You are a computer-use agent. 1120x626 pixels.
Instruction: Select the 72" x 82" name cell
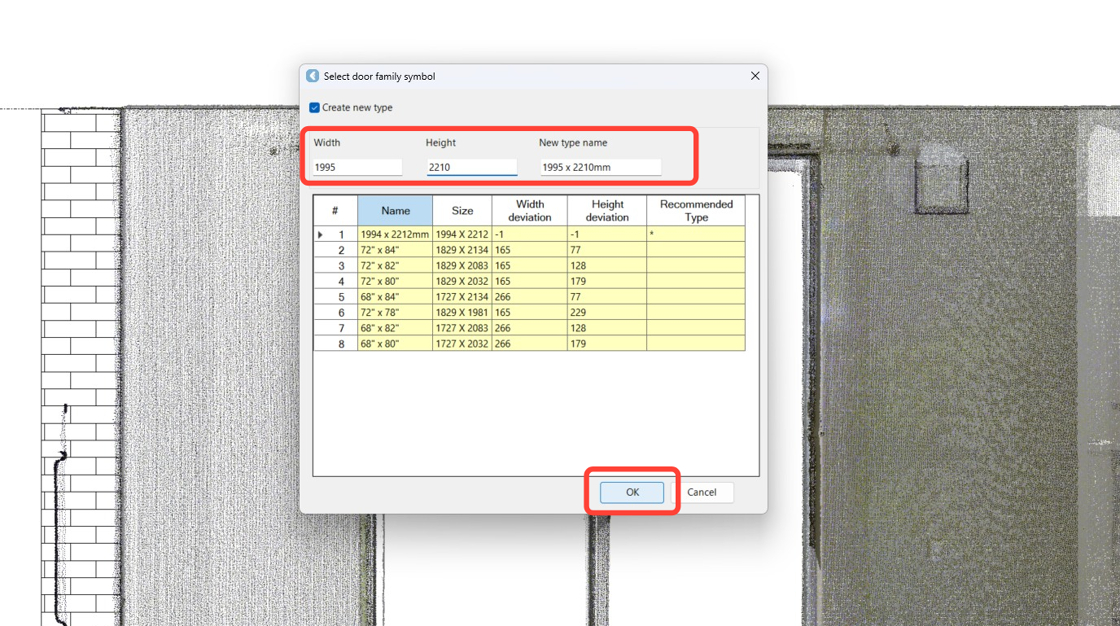395,266
